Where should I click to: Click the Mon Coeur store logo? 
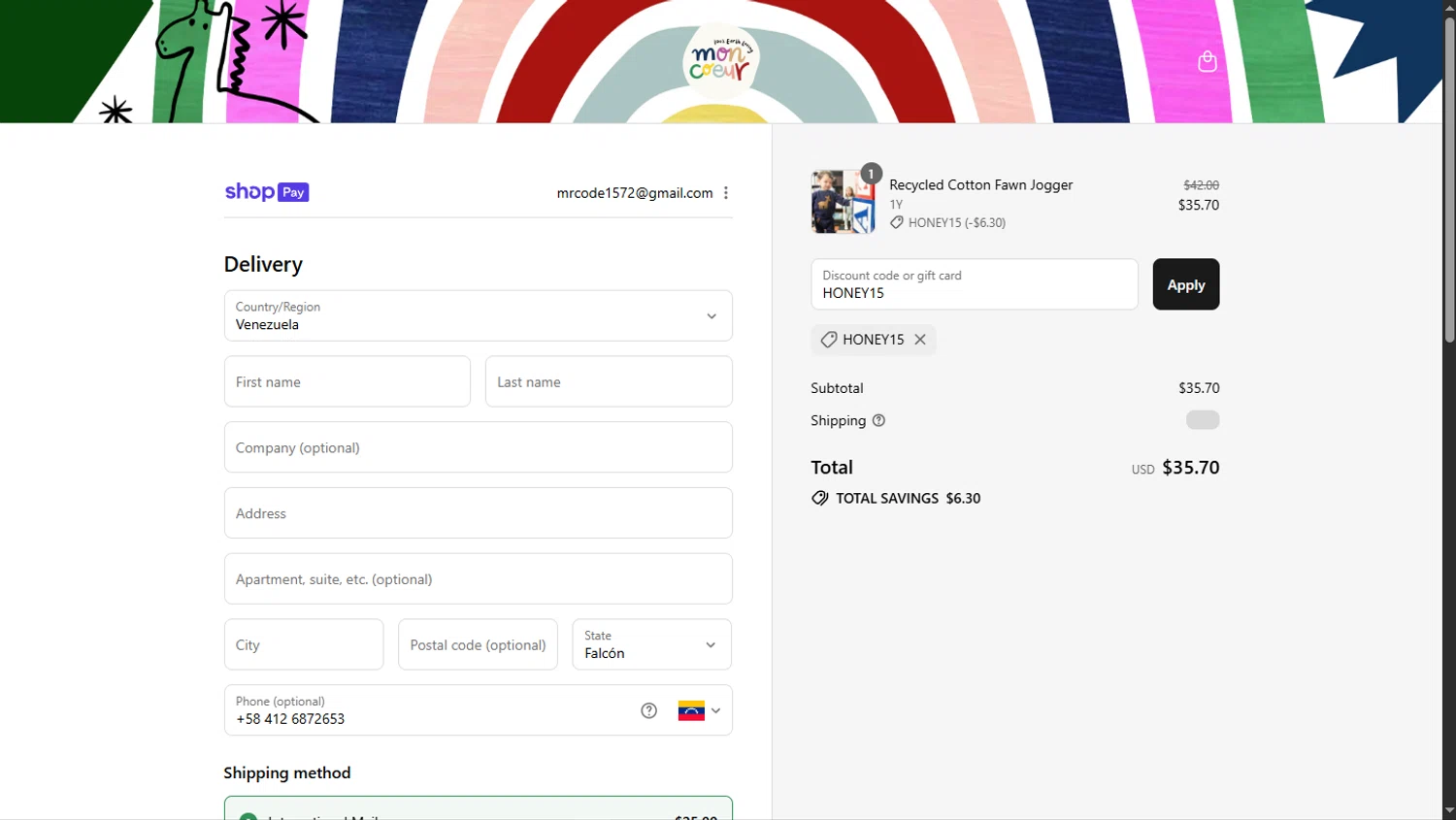(x=720, y=61)
